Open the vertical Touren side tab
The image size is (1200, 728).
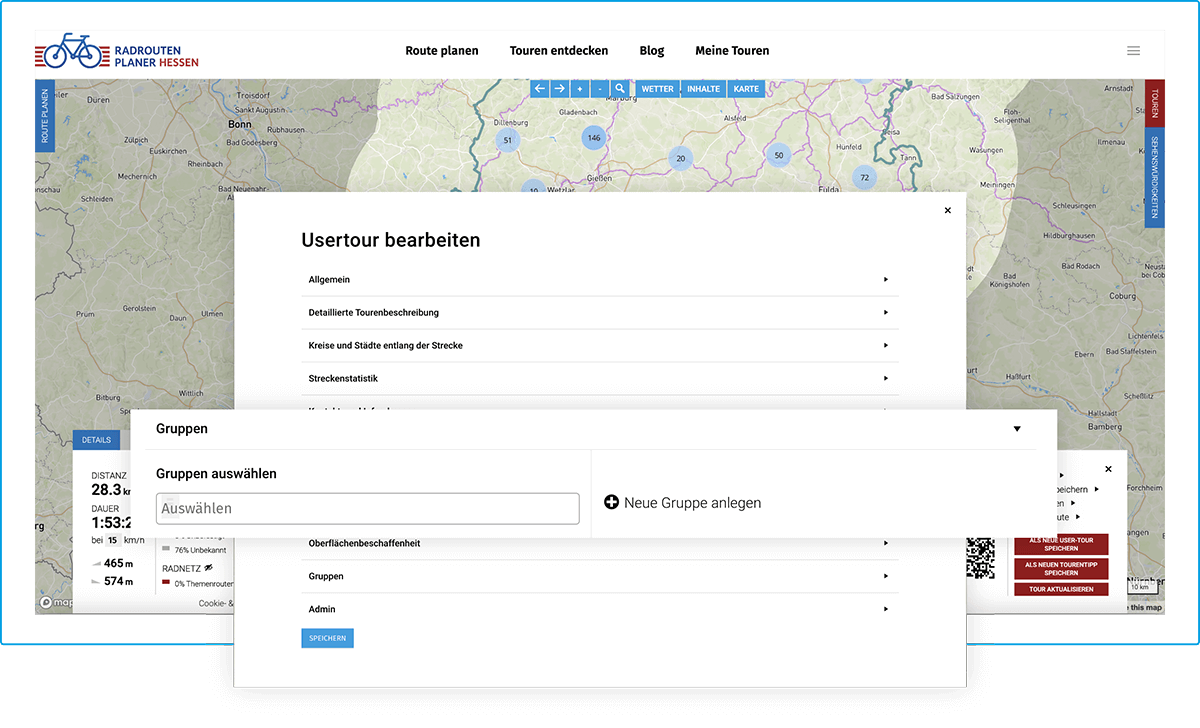(x=1155, y=103)
